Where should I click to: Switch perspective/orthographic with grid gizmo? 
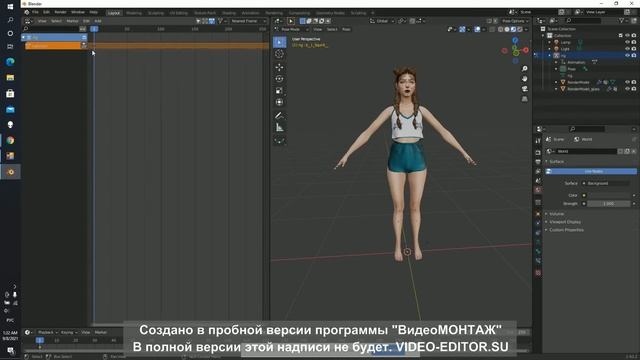point(524,99)
